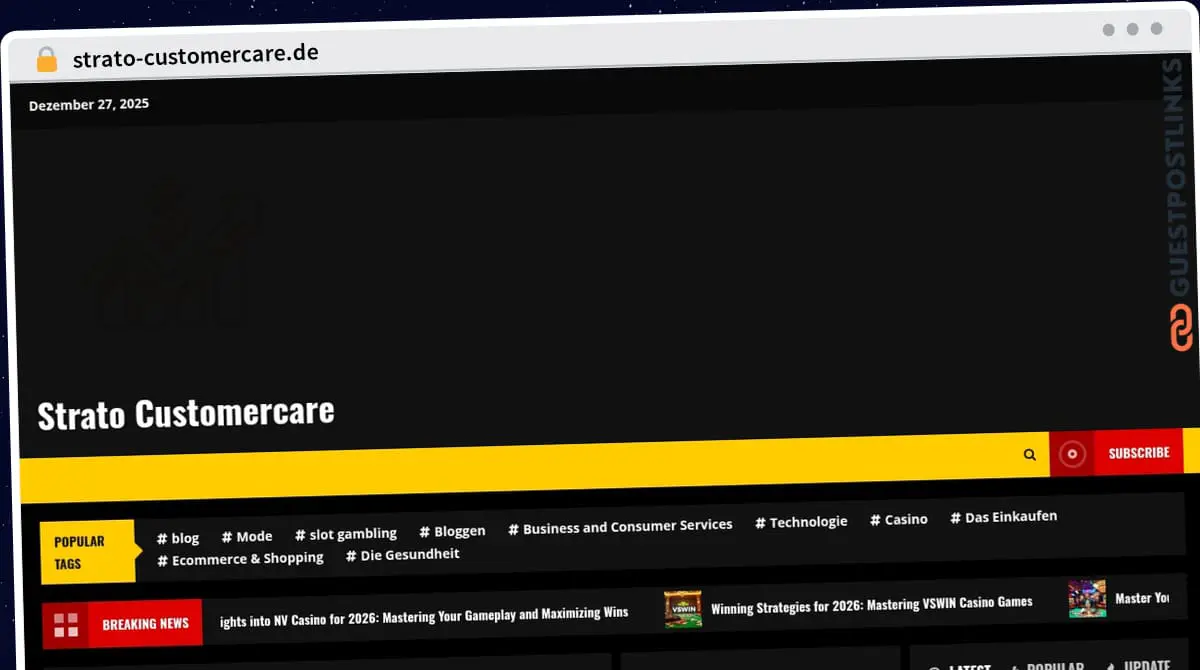
Task: Click the red bullseye icon beside Subscribe
Action: (1072, 453)
